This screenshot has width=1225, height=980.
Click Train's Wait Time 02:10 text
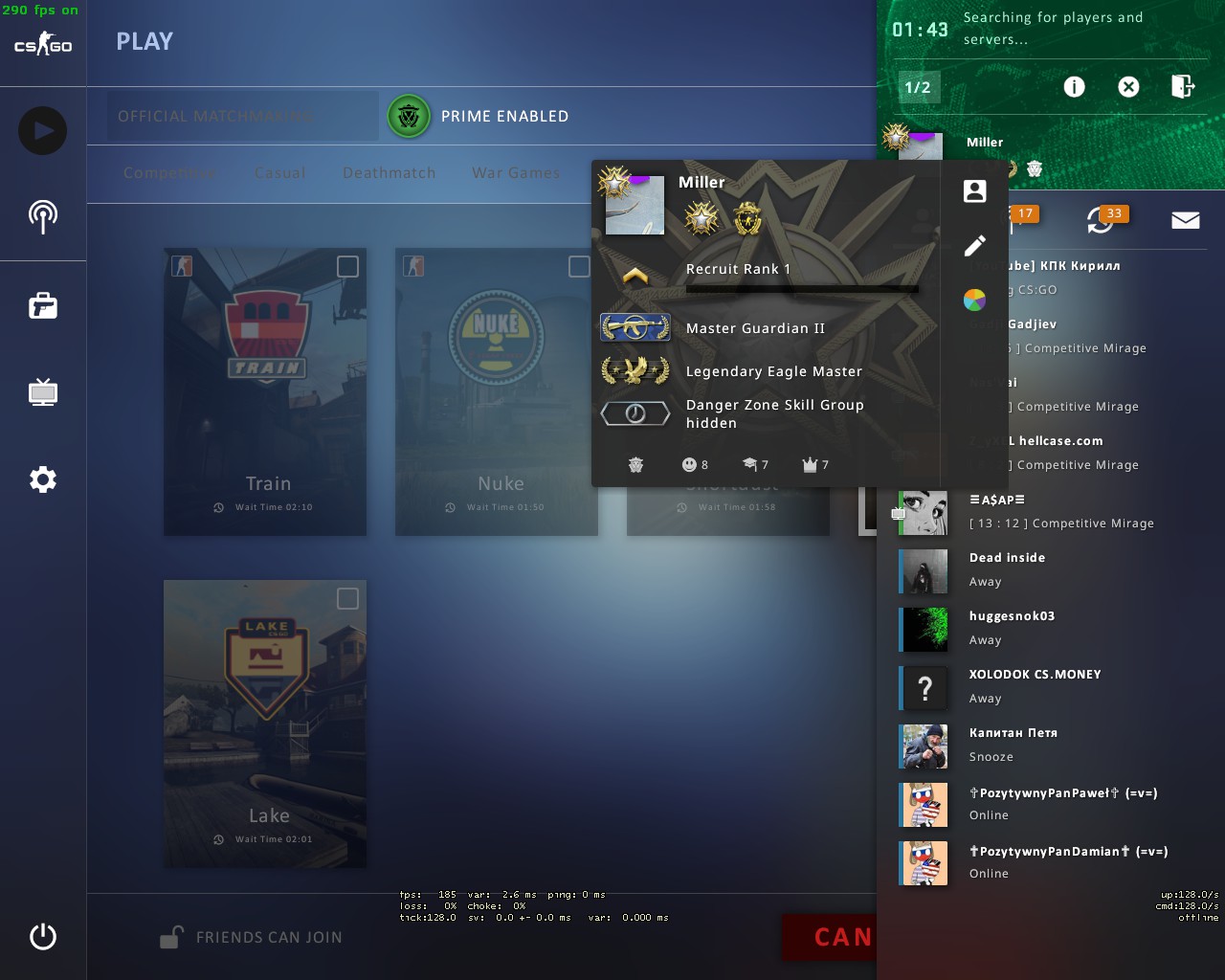(274, 507)
